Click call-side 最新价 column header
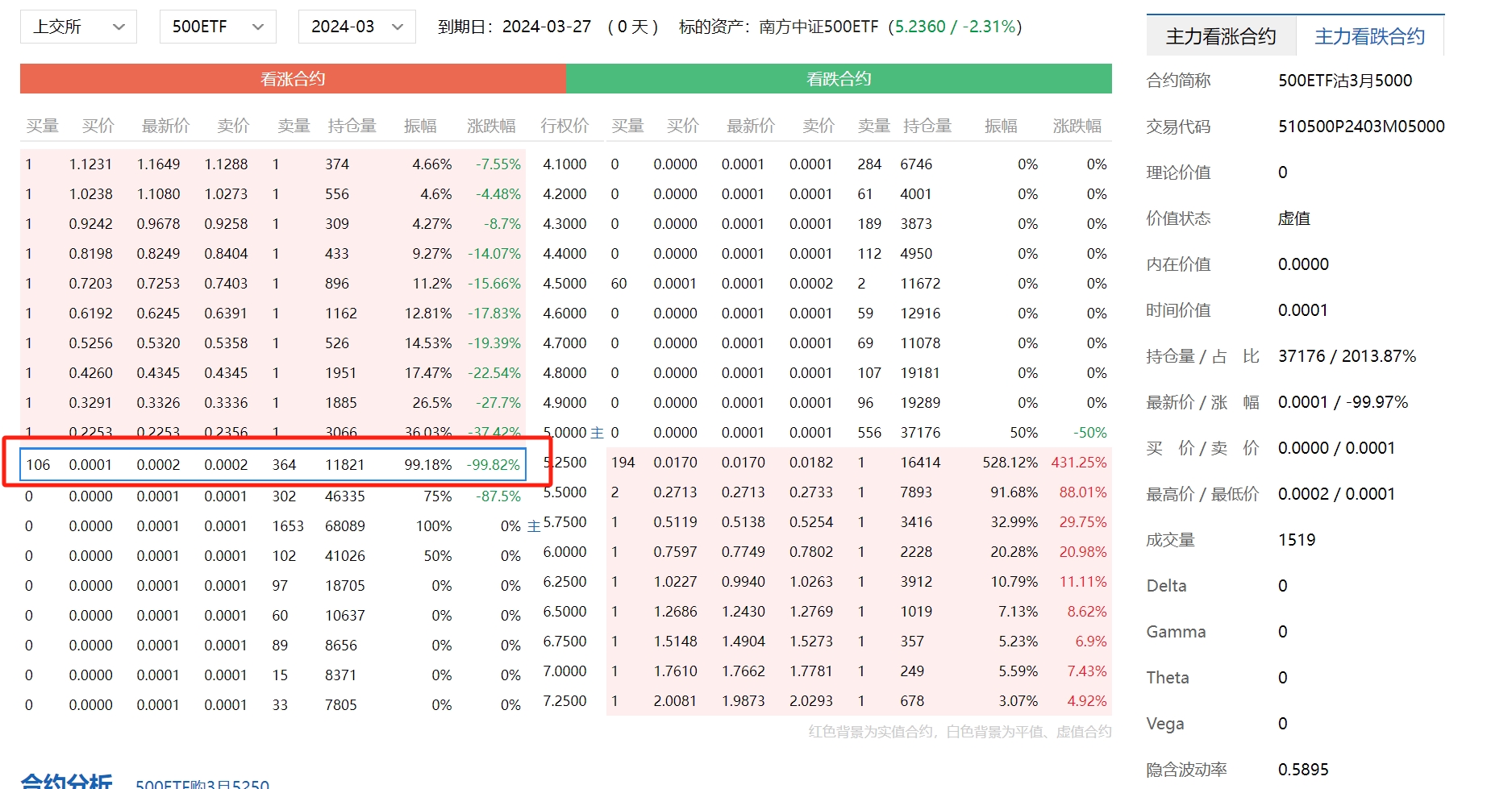Viewport: 1512px width, 789px height. (x=166, y=126)
